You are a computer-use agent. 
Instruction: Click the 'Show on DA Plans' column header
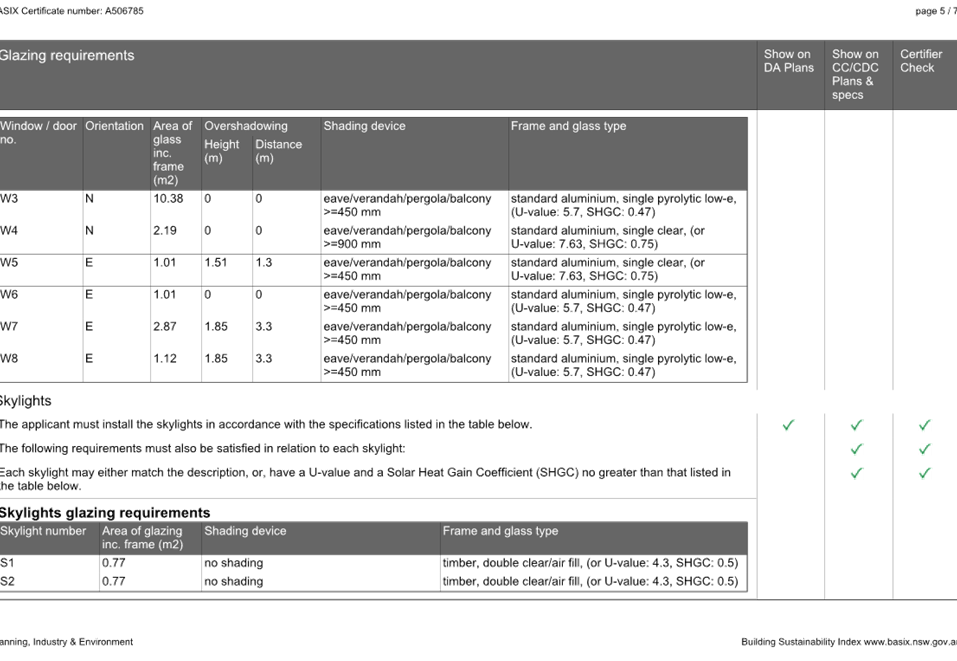point(789,61)
